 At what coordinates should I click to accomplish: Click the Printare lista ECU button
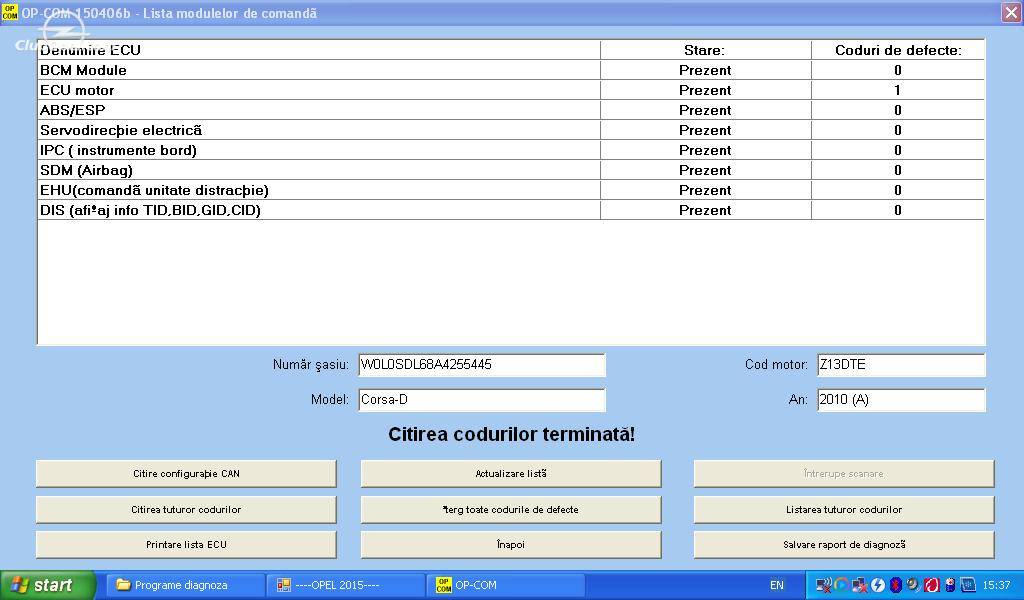(x=186, y=545)
